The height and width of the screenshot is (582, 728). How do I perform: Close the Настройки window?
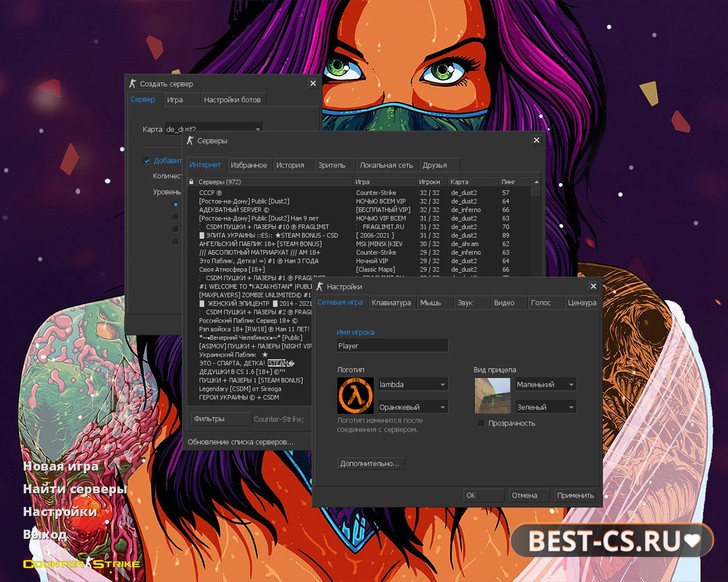click(x=593, y=286)
